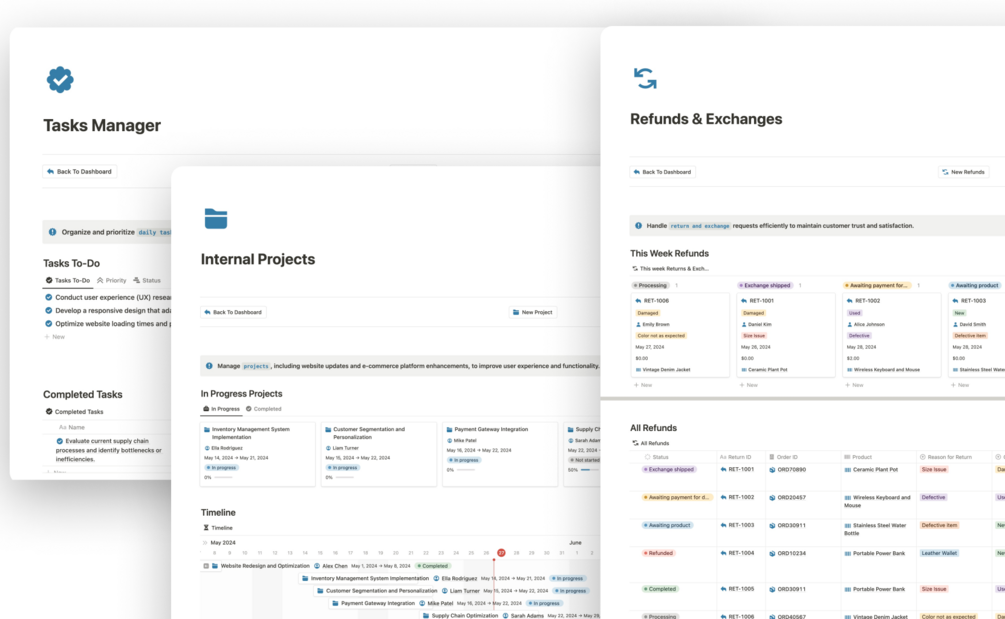
Task: Add new card under Processing column
Action: [643, 385]
